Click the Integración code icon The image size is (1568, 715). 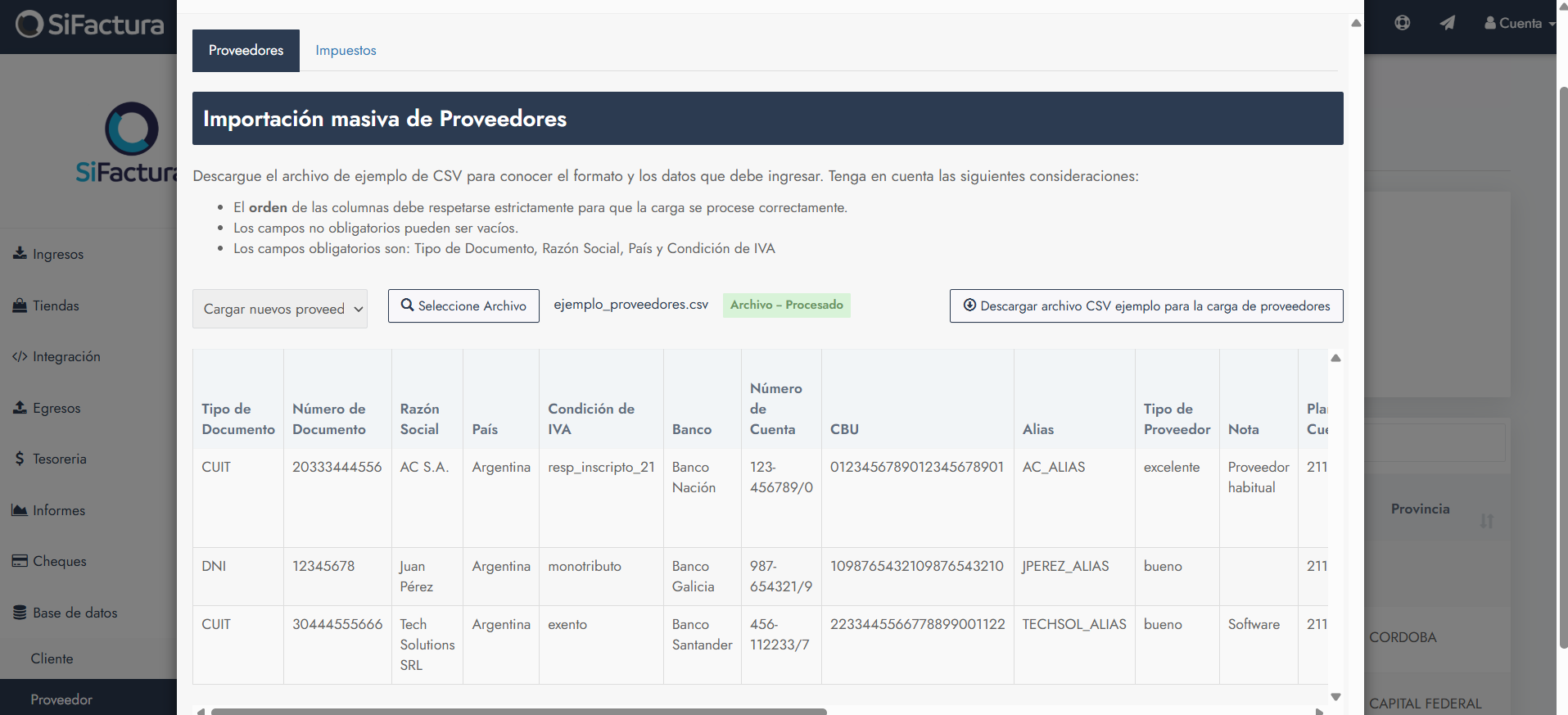[20, 356]
